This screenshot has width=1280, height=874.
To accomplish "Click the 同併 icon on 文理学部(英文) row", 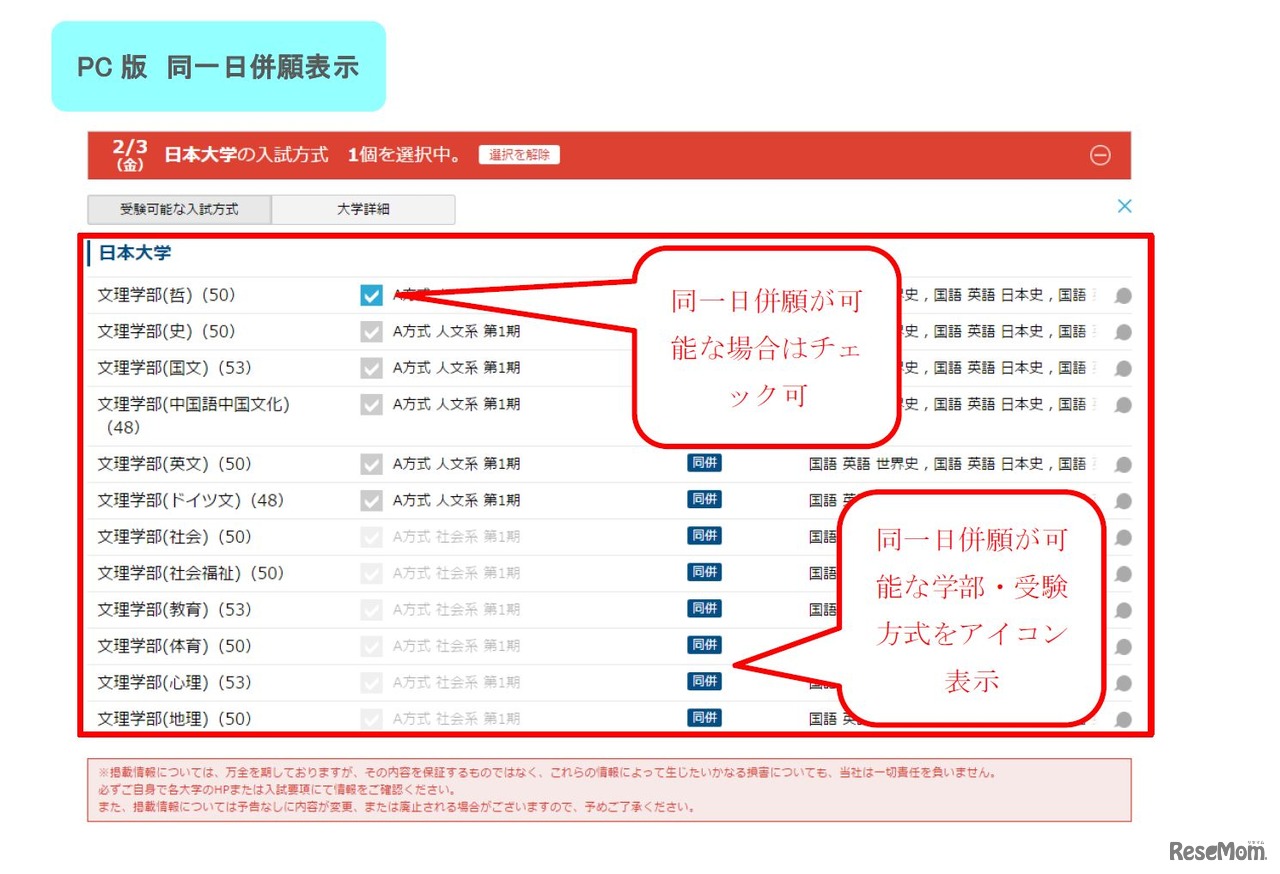I will tap(704, 463).
